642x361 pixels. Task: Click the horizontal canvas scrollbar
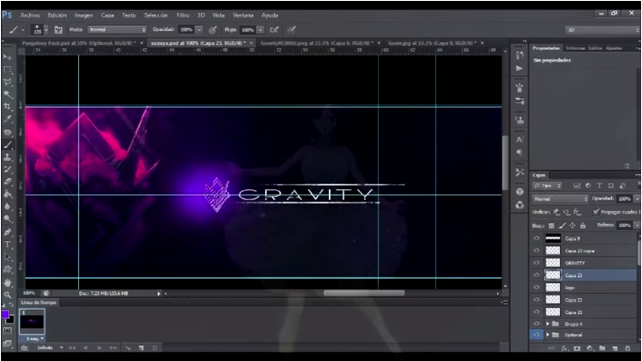364,293
